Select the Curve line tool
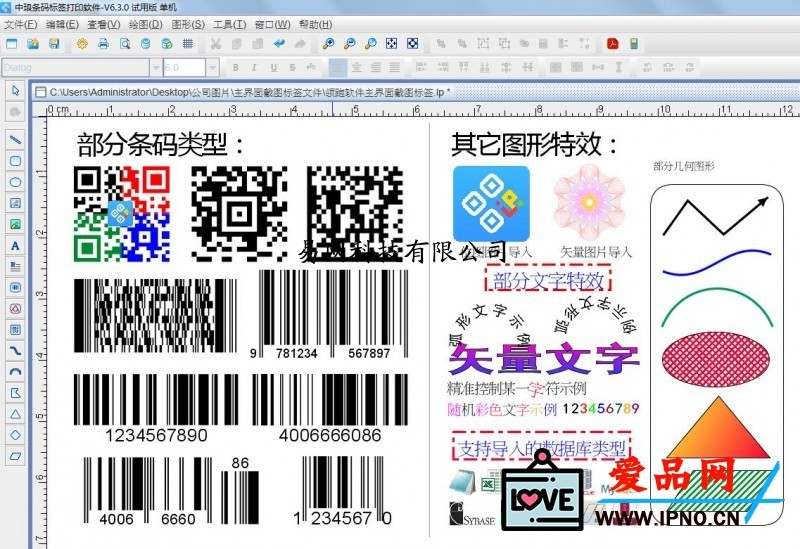Viewport: 800px width, 549px height. [x=15, y=351]
